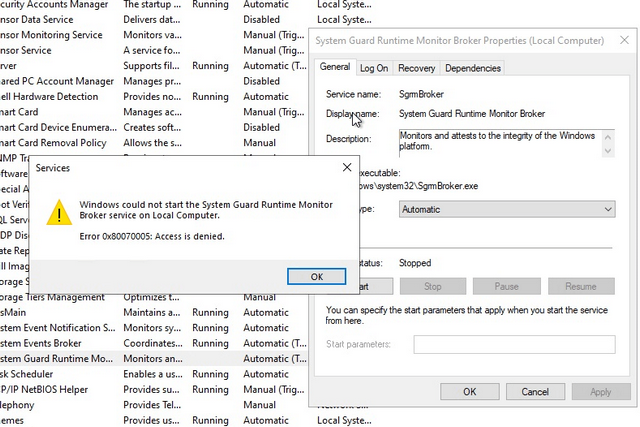Click the Pause service button
Screen dimensions: 640x427
[507, 287]
